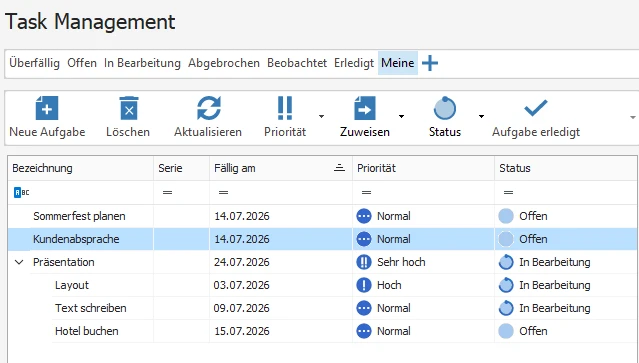Click the Priorität exclamation icon
This screenshot has height=363, width=639.
tap(285, 108)
